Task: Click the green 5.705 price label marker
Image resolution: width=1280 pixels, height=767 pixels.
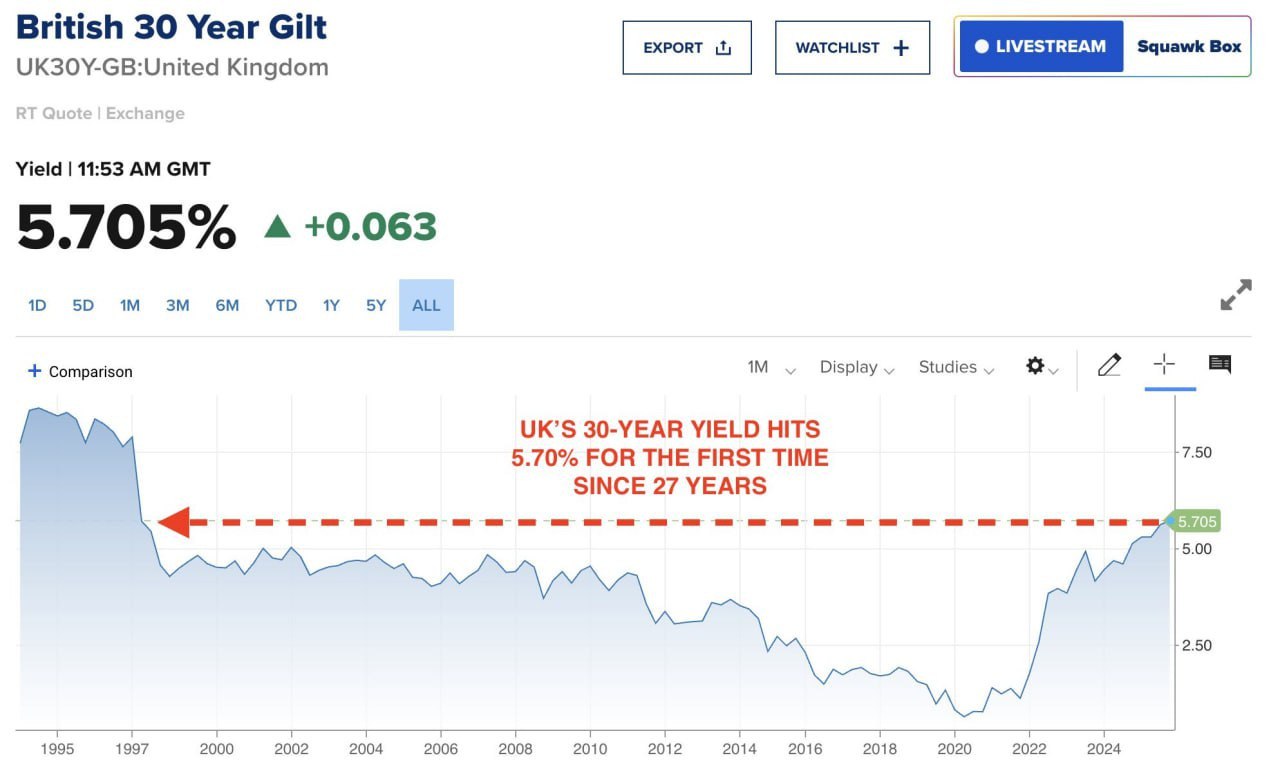Action: [1194, 522]
